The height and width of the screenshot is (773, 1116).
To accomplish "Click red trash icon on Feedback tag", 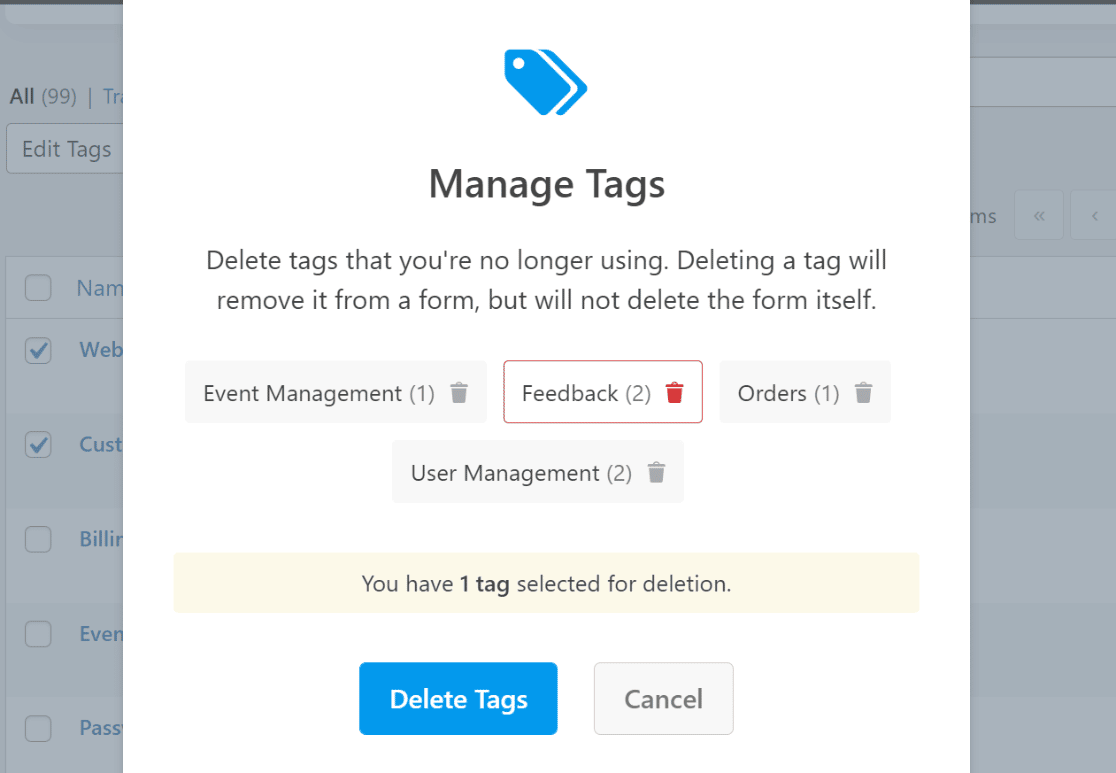I will click(675, 393).
